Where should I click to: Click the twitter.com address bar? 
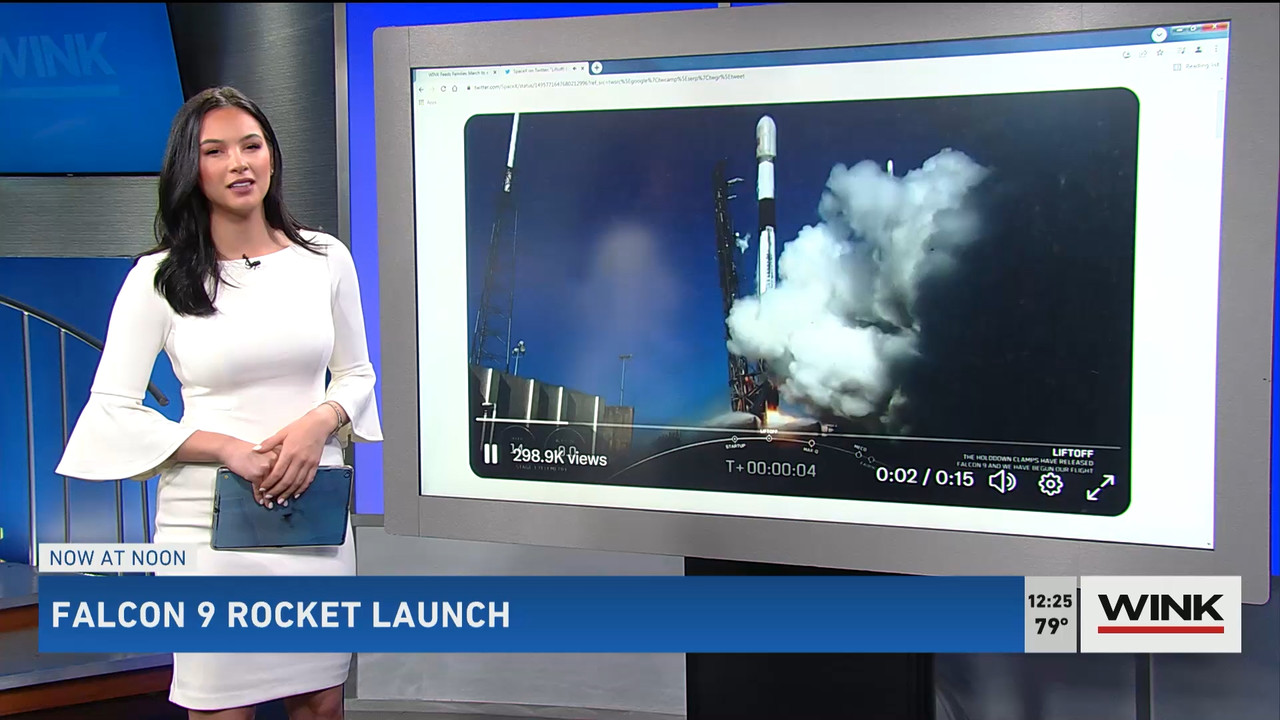pos(610,82)
